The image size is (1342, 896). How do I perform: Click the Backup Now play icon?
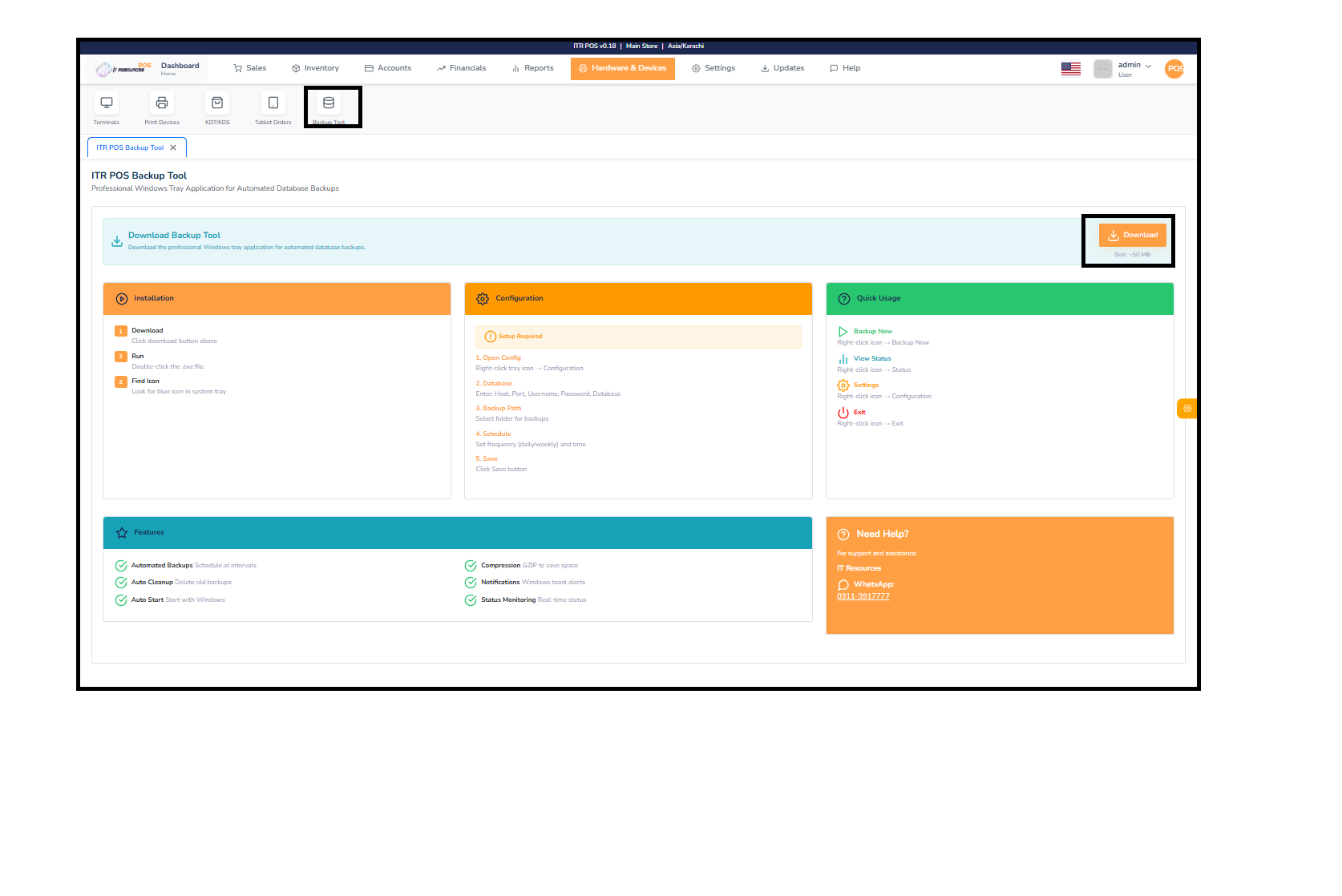[x=843, y=330]
